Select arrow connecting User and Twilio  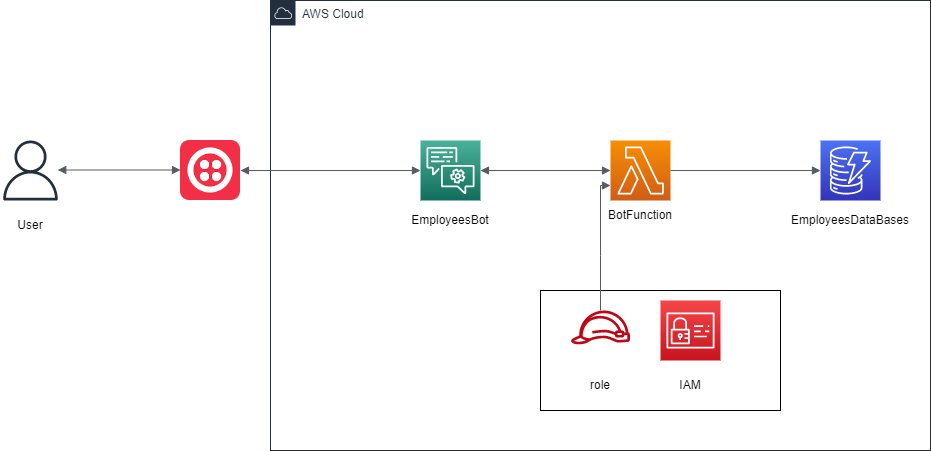tap(119, 170)
